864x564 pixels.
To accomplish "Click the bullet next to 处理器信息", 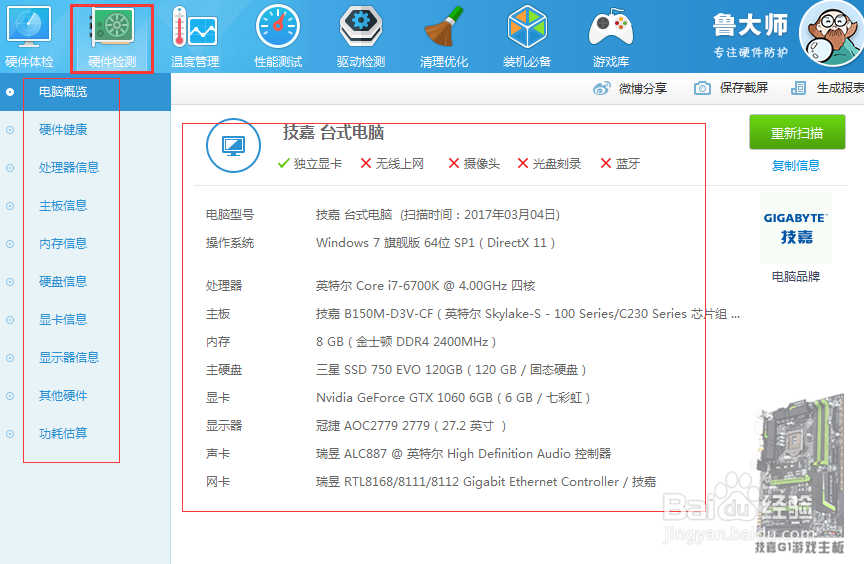I will click(x=10, y=168).
